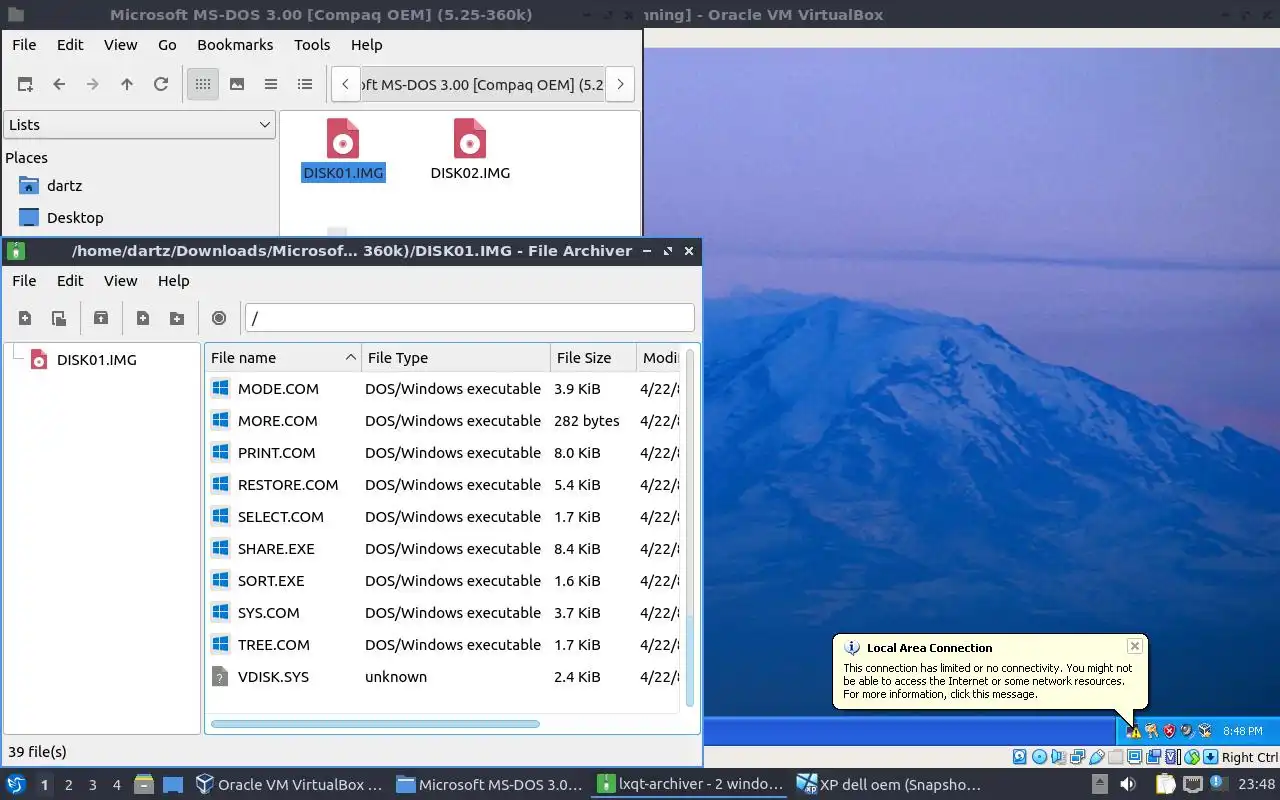This screenshot has height=800, width=1280.
Task: Switch to detailed list view in file manager
Action: 305,84
